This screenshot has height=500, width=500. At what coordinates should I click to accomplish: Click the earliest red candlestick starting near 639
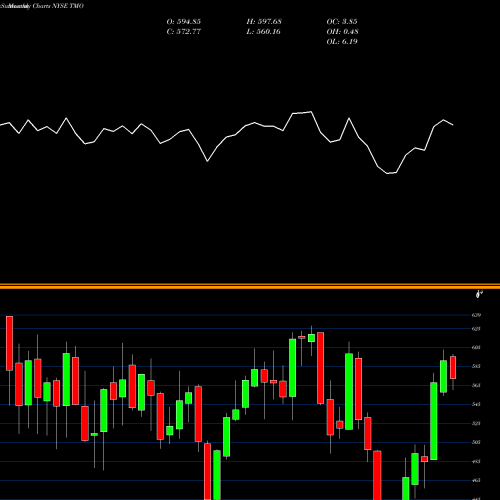(9, 343)
